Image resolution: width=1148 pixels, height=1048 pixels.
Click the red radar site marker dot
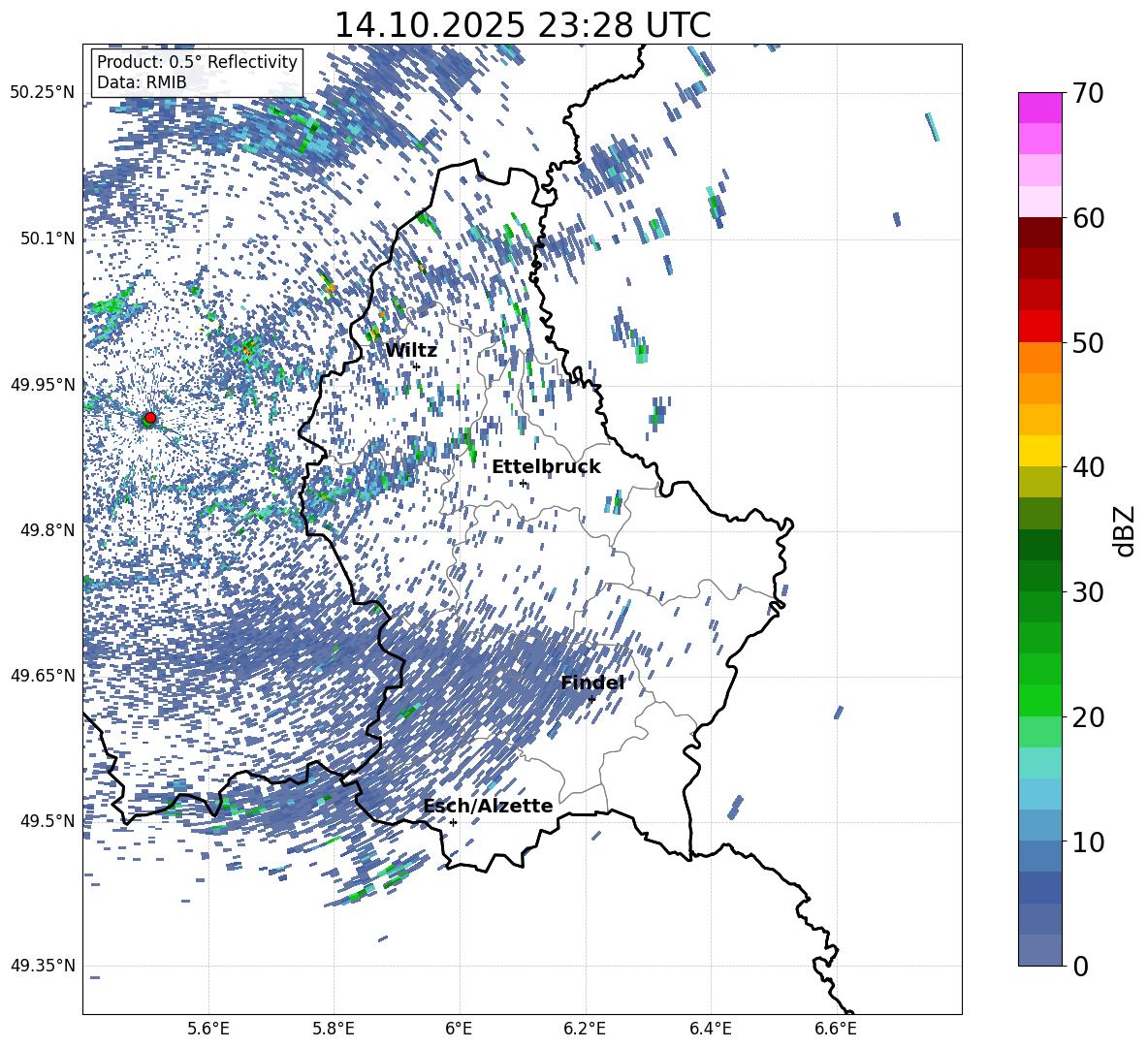coord(150,417)
